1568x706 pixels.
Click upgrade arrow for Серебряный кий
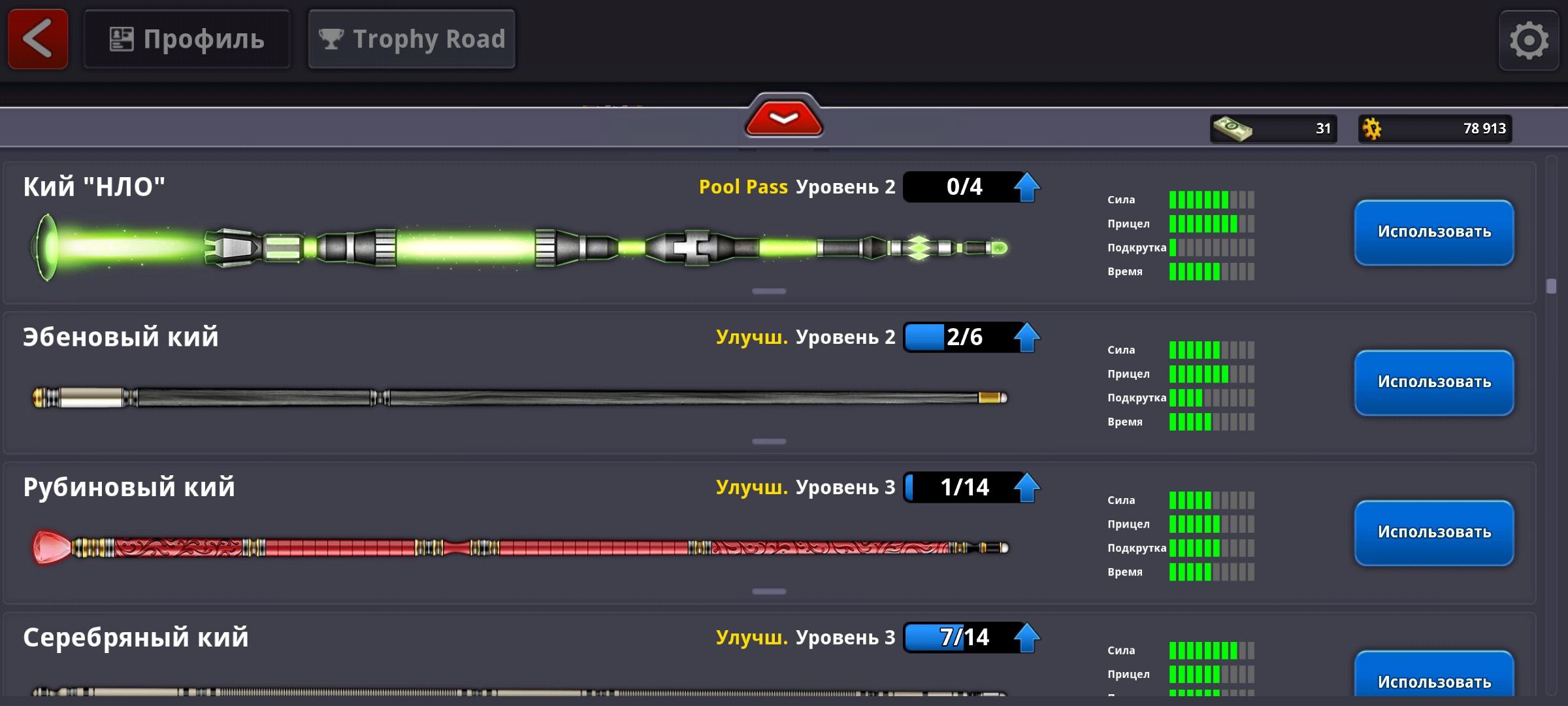pos(1026,637)
